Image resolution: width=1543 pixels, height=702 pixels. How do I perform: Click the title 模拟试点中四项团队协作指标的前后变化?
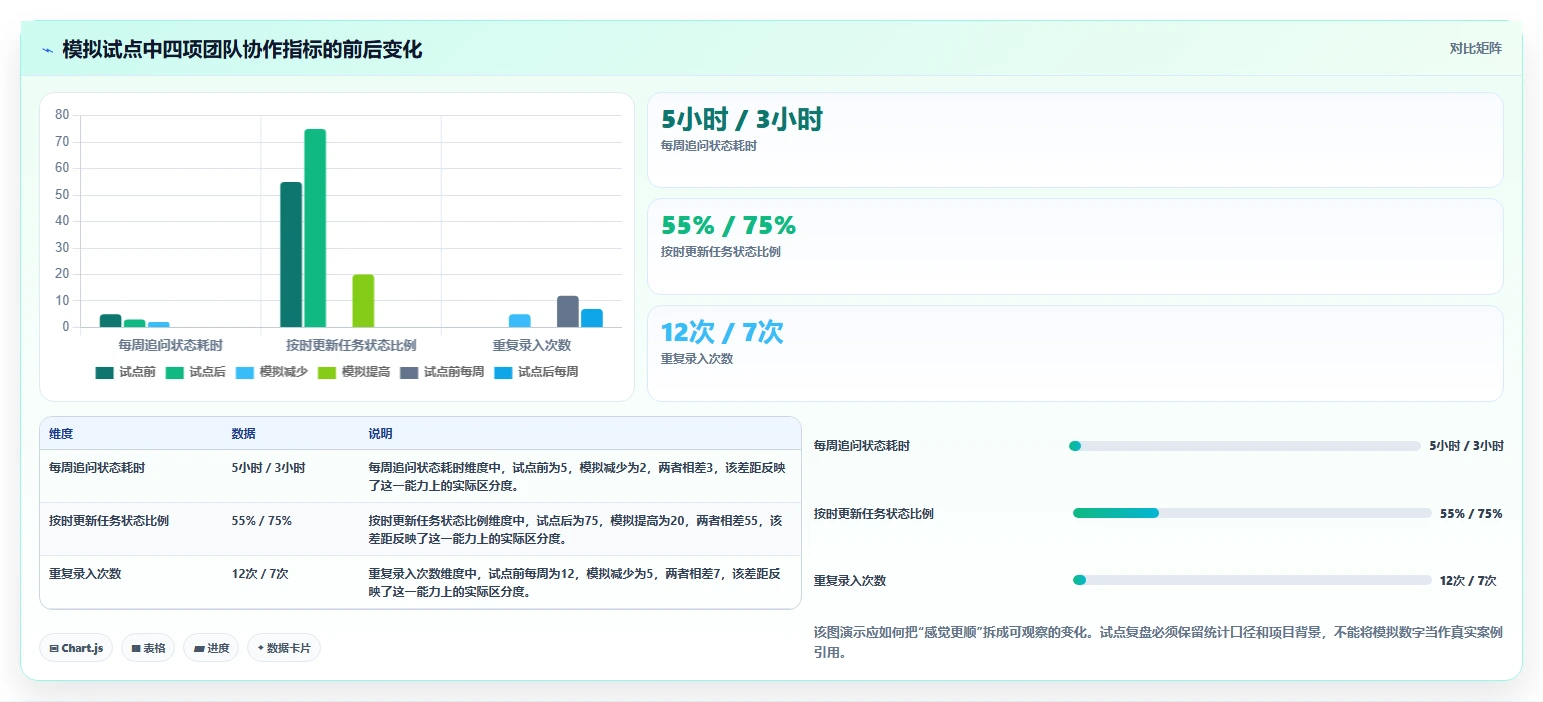[242, 49]
